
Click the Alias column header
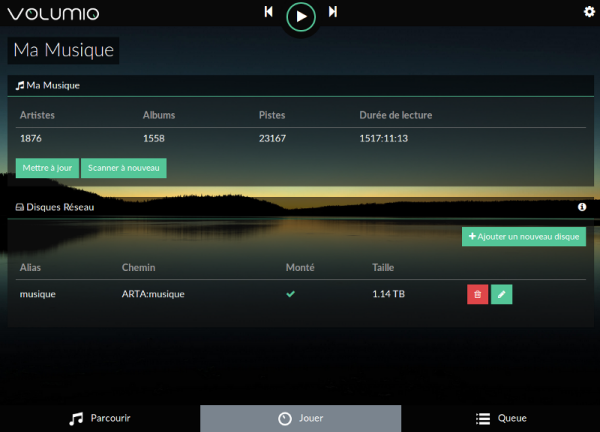[30, 267]
